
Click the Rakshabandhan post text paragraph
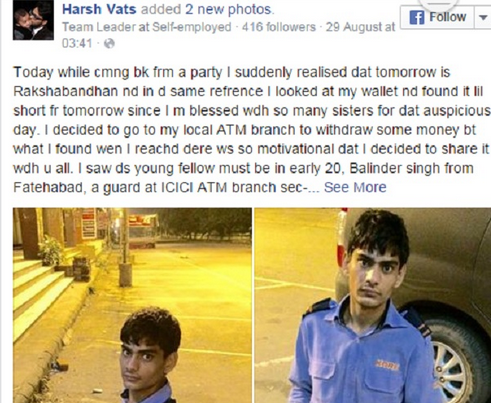pyautogui.click(x=252, y=130)
